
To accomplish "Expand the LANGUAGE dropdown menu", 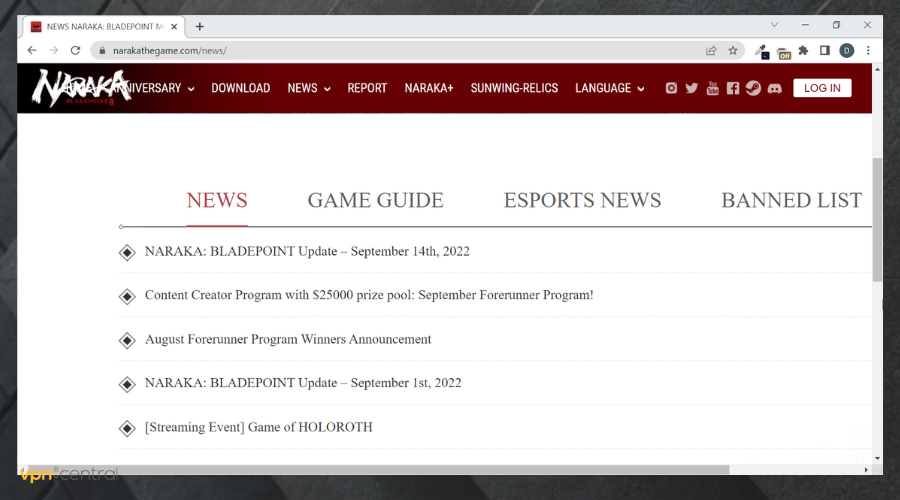I will tap(609, 88).
